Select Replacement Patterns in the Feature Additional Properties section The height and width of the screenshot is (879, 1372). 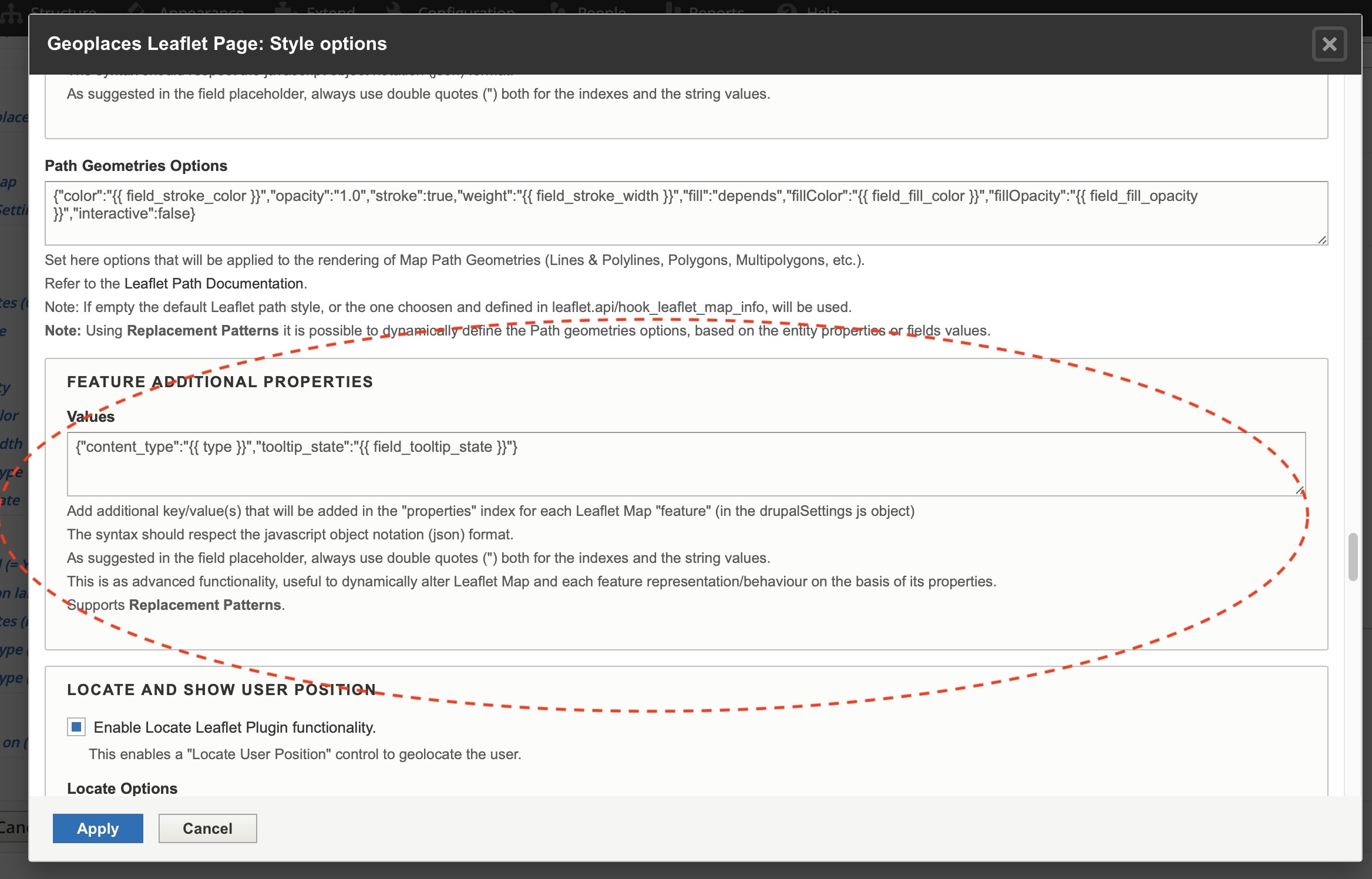pyautogui.click(x=205, y=605)
